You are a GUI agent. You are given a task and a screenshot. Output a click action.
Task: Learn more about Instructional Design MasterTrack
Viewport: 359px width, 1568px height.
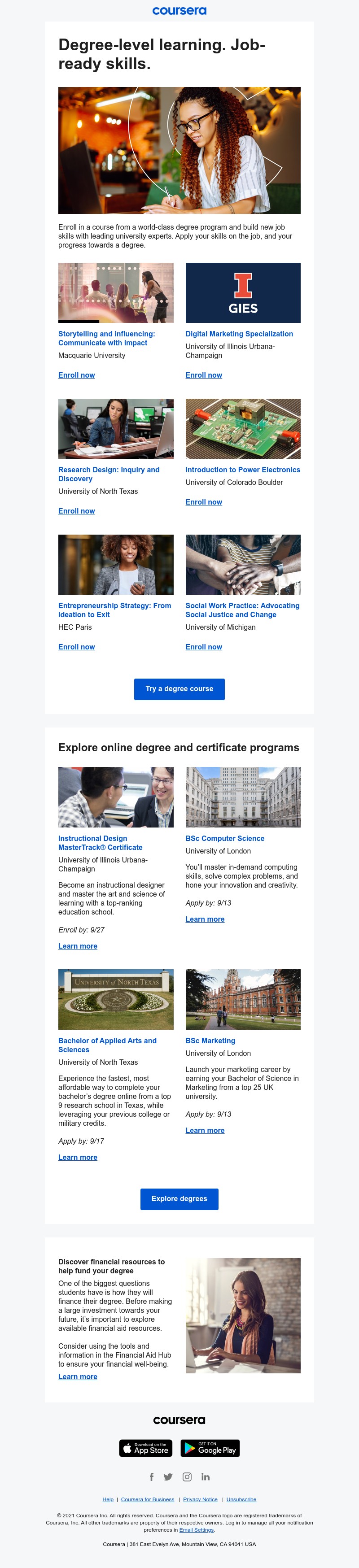click(78, 946)
